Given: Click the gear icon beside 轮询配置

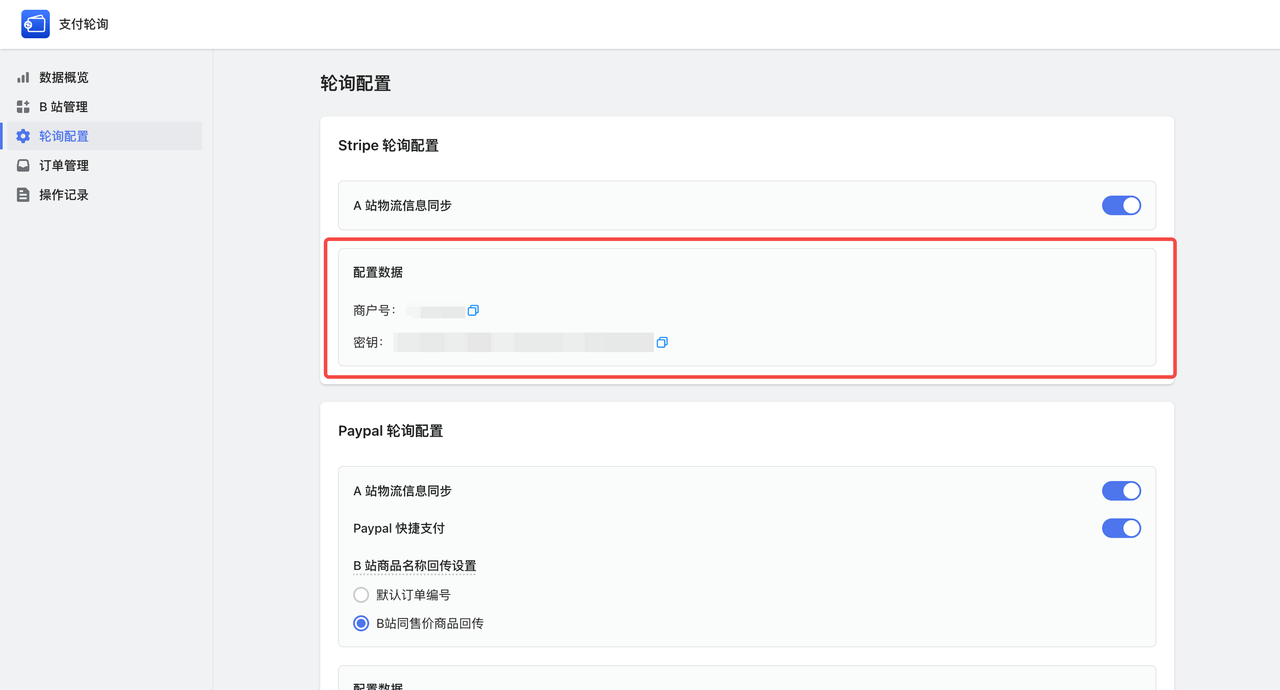Looking at the screenshot, I should point(23,136).
